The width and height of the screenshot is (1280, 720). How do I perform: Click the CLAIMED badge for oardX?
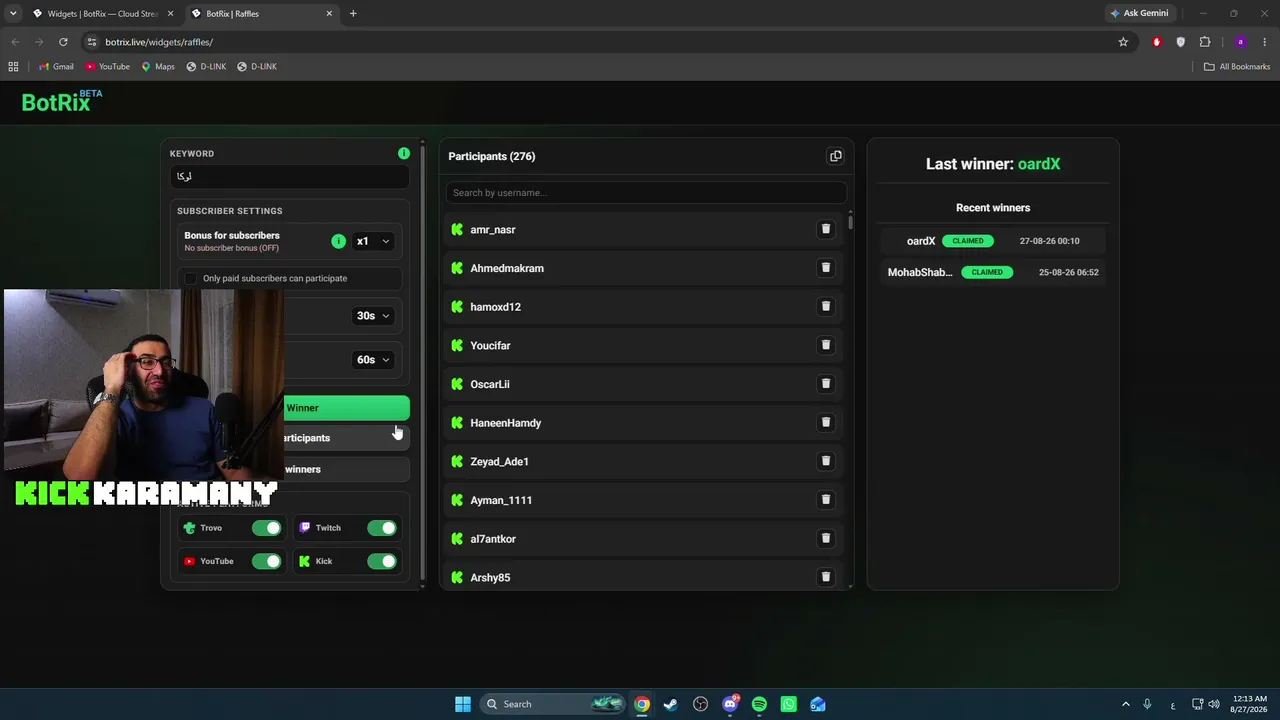968,241
